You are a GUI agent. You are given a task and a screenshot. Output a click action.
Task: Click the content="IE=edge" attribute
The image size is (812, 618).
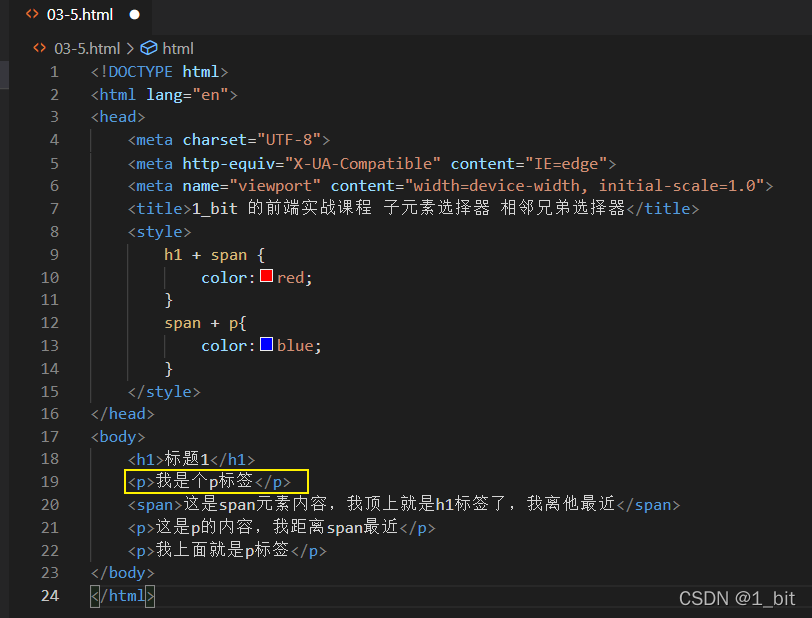[x=529, y=164]
